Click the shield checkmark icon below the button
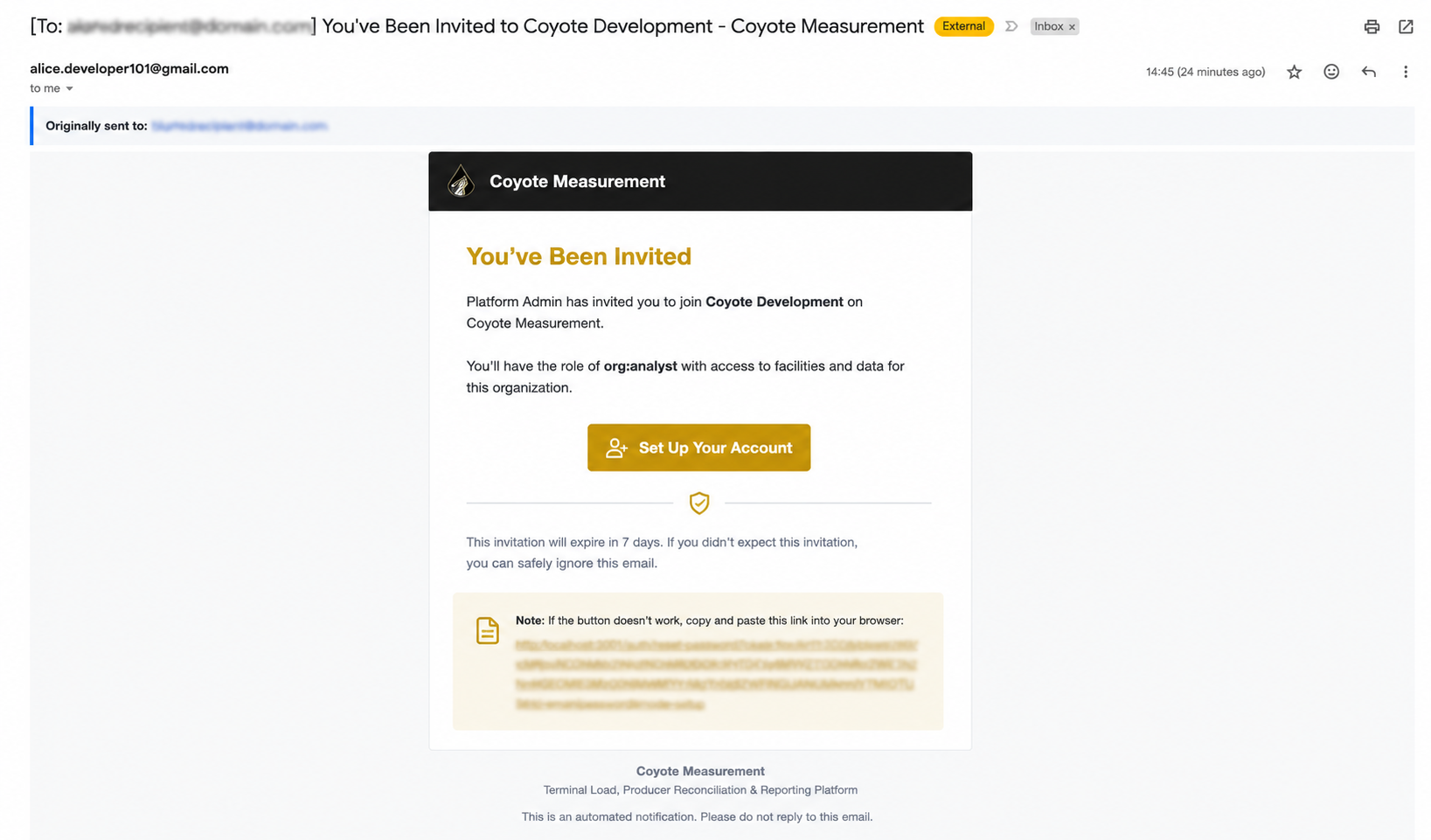The width and height of the screenshot is (1431, 840). [699, 503]
